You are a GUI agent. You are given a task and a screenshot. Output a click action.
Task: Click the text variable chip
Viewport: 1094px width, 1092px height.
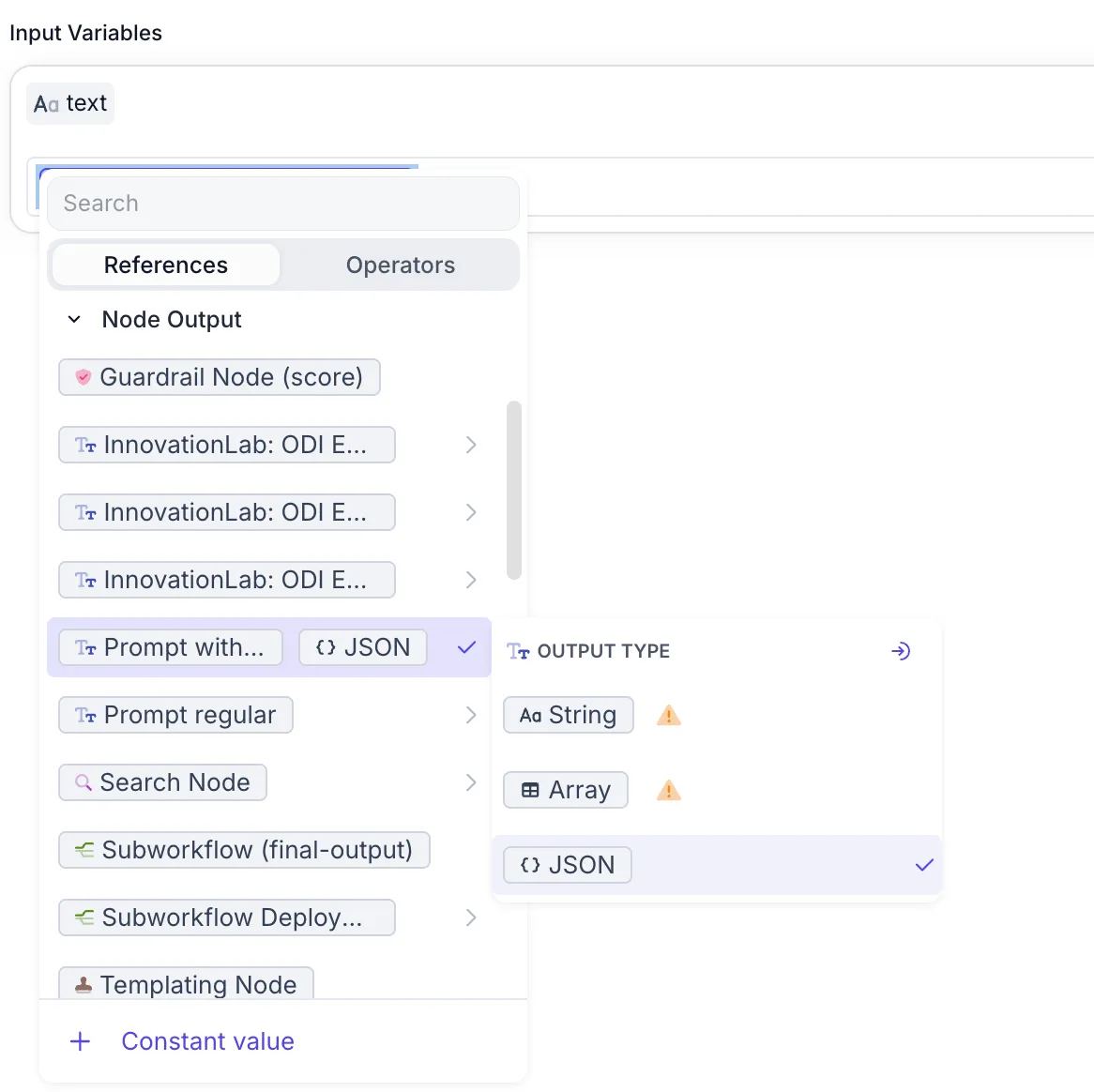[70, 103]
